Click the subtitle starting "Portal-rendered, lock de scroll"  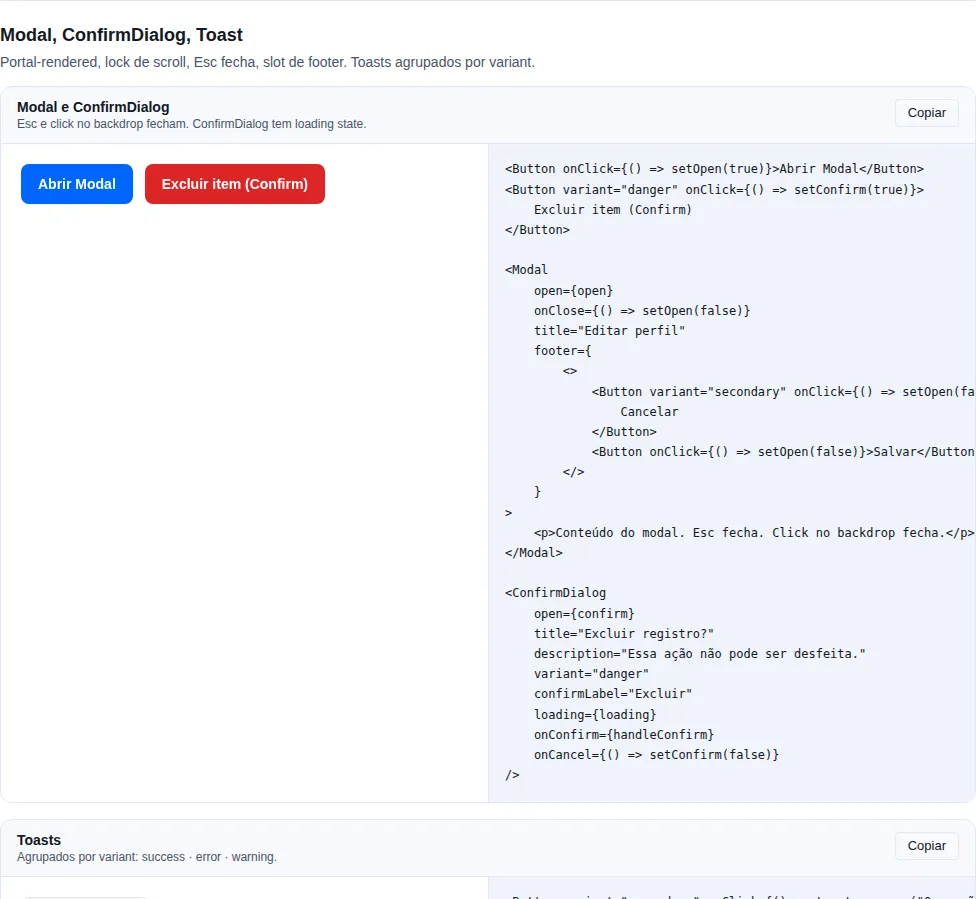(x=268, y=62)
